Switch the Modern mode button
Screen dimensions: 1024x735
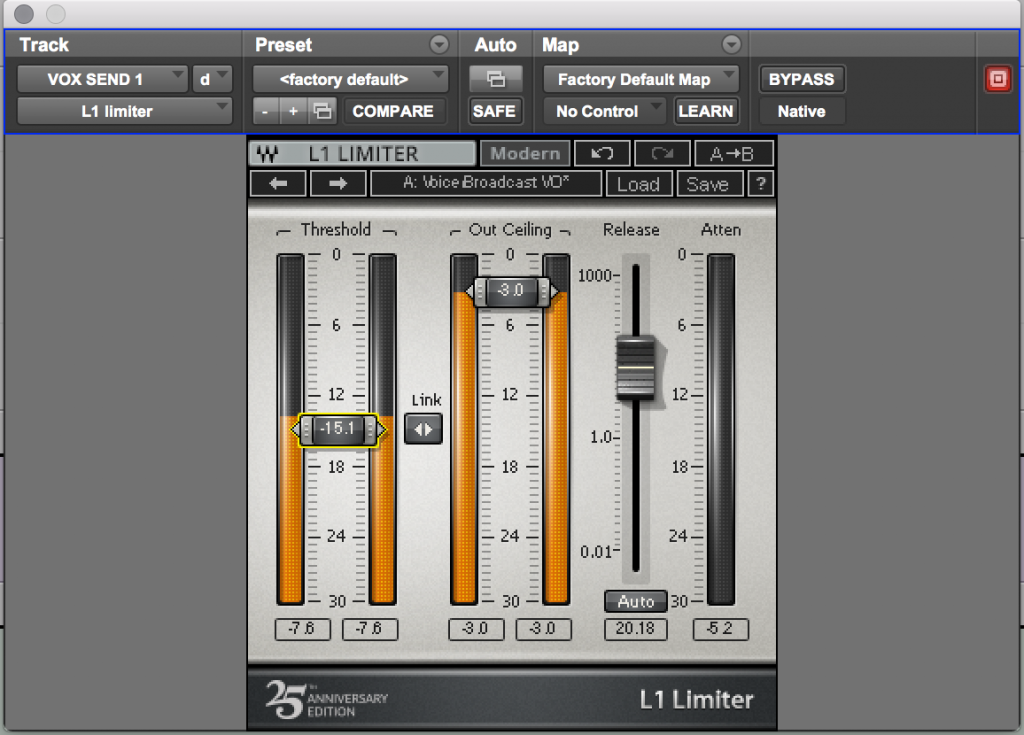[x=525, y=154]
